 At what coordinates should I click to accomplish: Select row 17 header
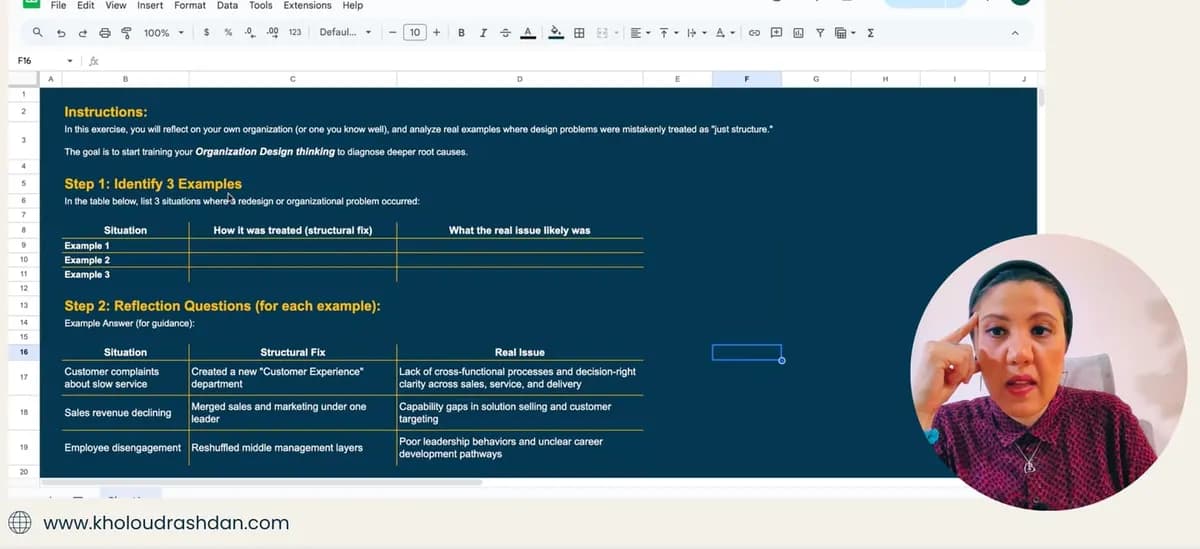point(23,377)
